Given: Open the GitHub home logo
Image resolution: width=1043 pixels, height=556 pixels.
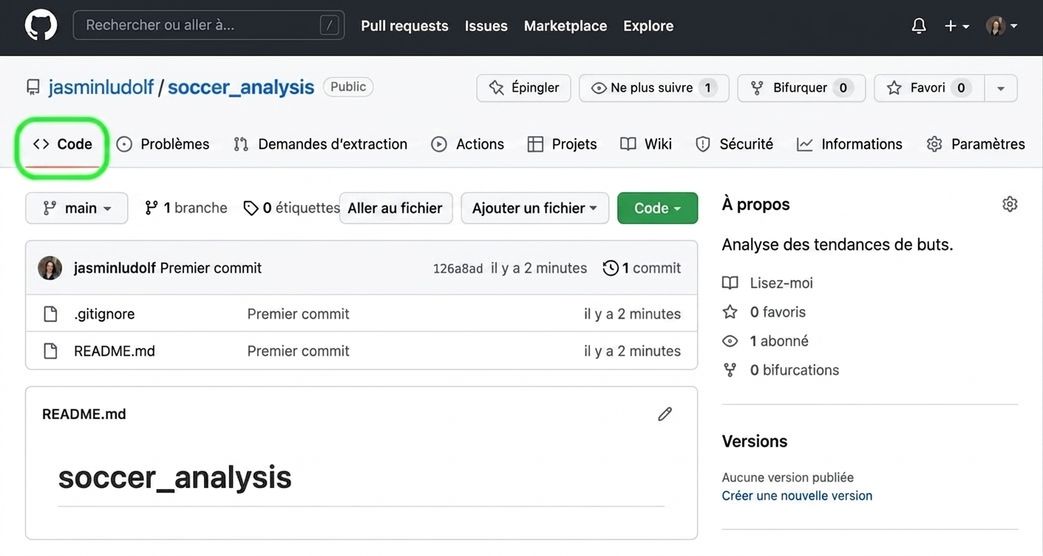Looking at the screenshot, I should tap(41, 26).
